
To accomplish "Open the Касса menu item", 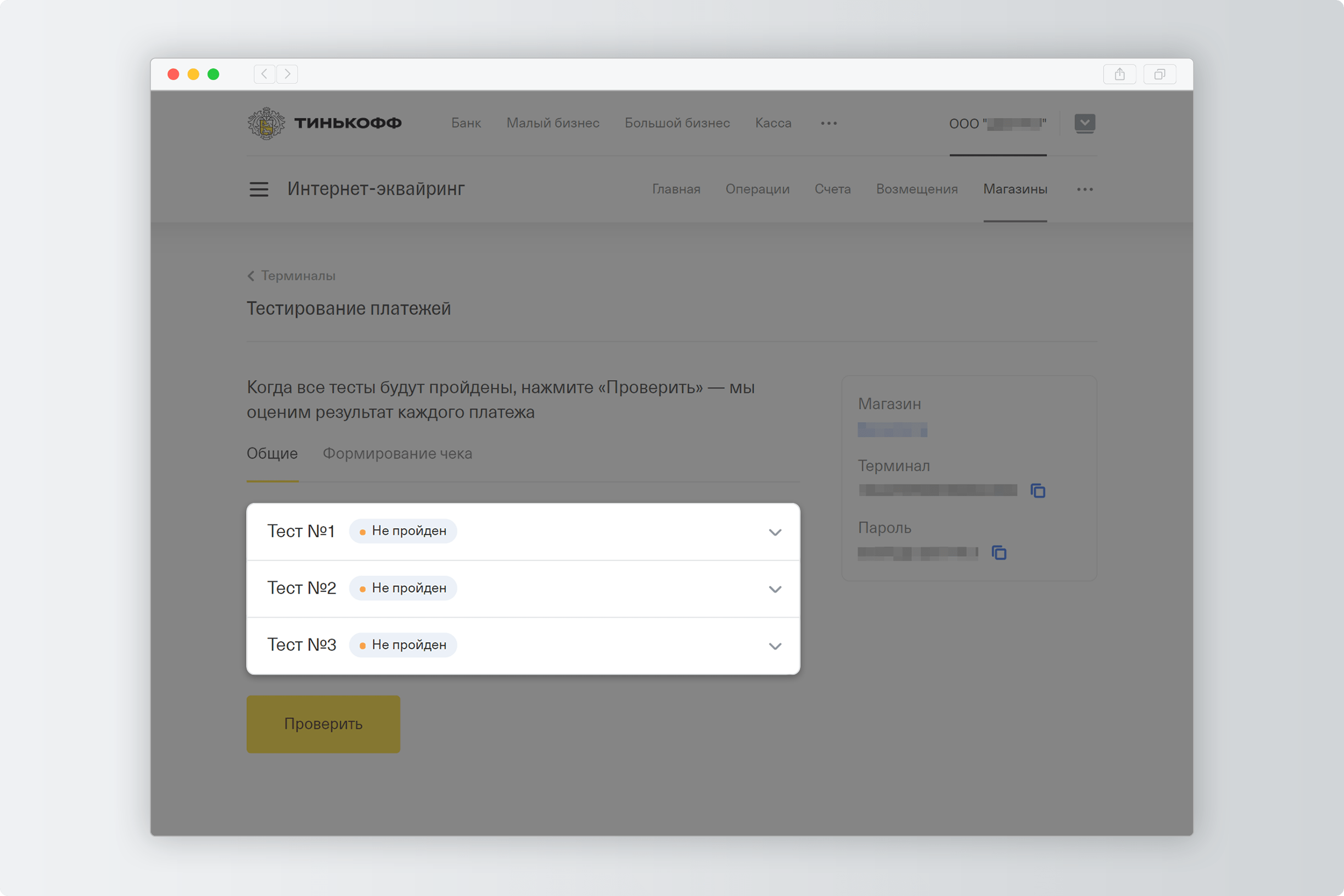I will (773, 123).
